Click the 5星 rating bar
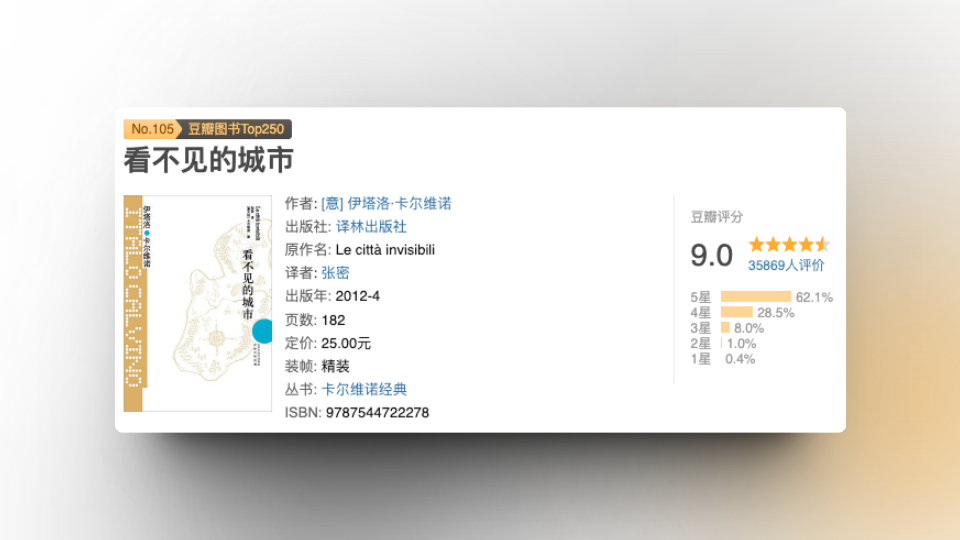The height and width of the screenshot is (540, 960). [755, 297]
